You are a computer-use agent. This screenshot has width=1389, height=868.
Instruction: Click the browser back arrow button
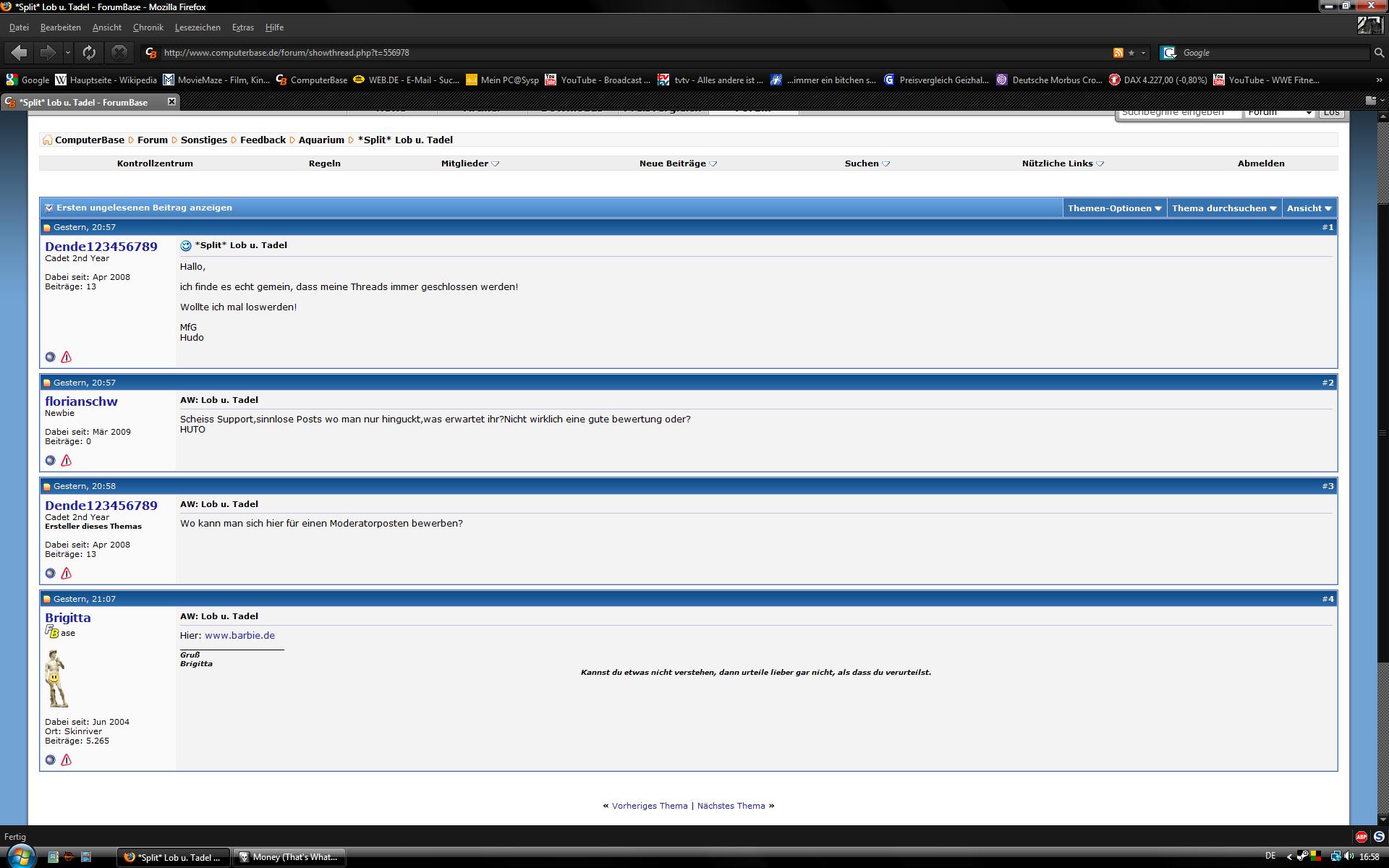click(20, 53)
